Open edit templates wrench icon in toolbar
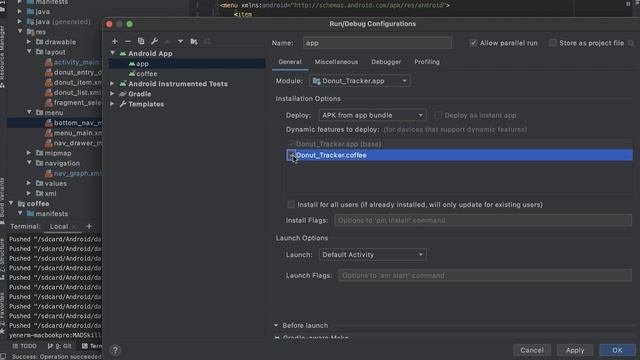Viewport: 640px width, 360px height. 154,41
